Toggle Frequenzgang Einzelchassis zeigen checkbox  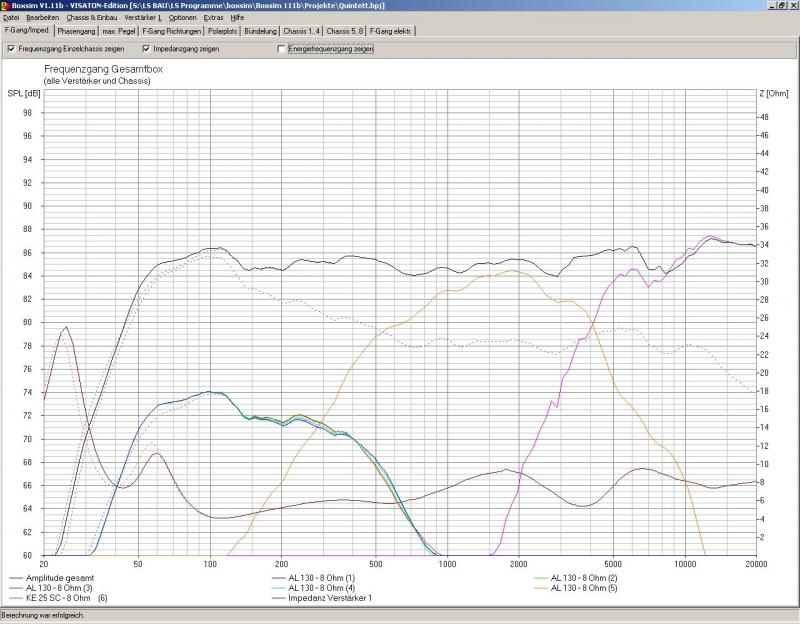pos(11,48)
